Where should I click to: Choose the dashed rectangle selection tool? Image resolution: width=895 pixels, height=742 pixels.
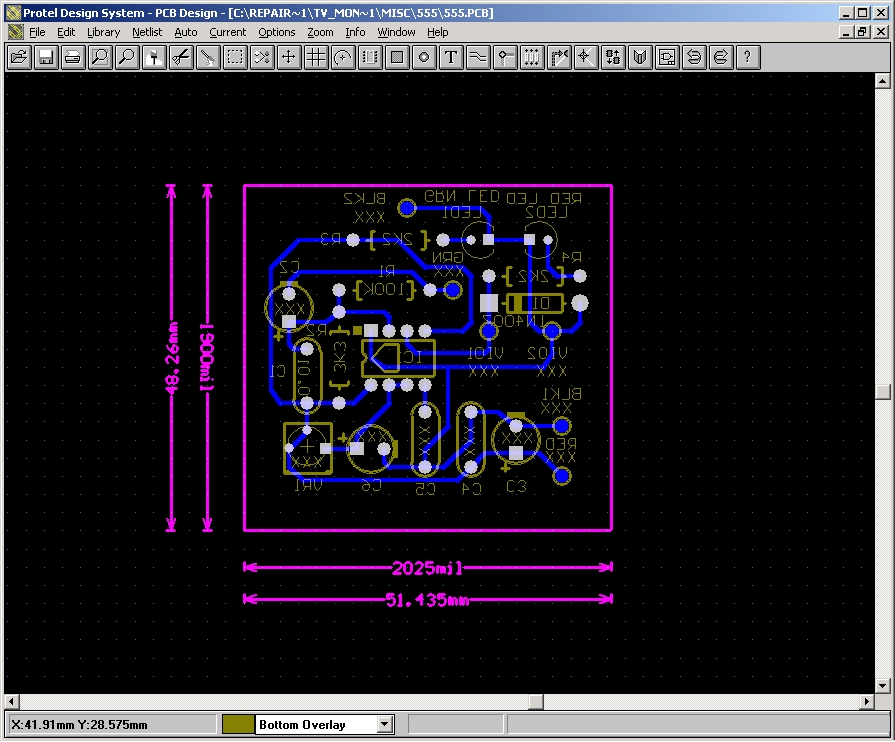click(x=234, y=57)
